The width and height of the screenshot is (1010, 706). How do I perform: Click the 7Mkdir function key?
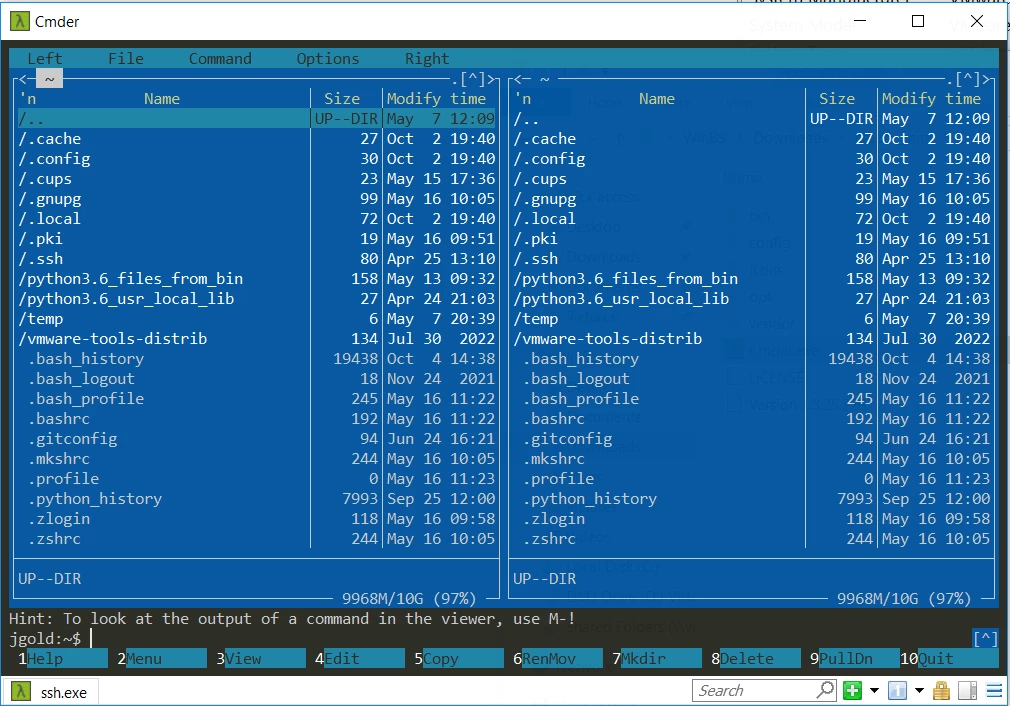pos(657,658)
